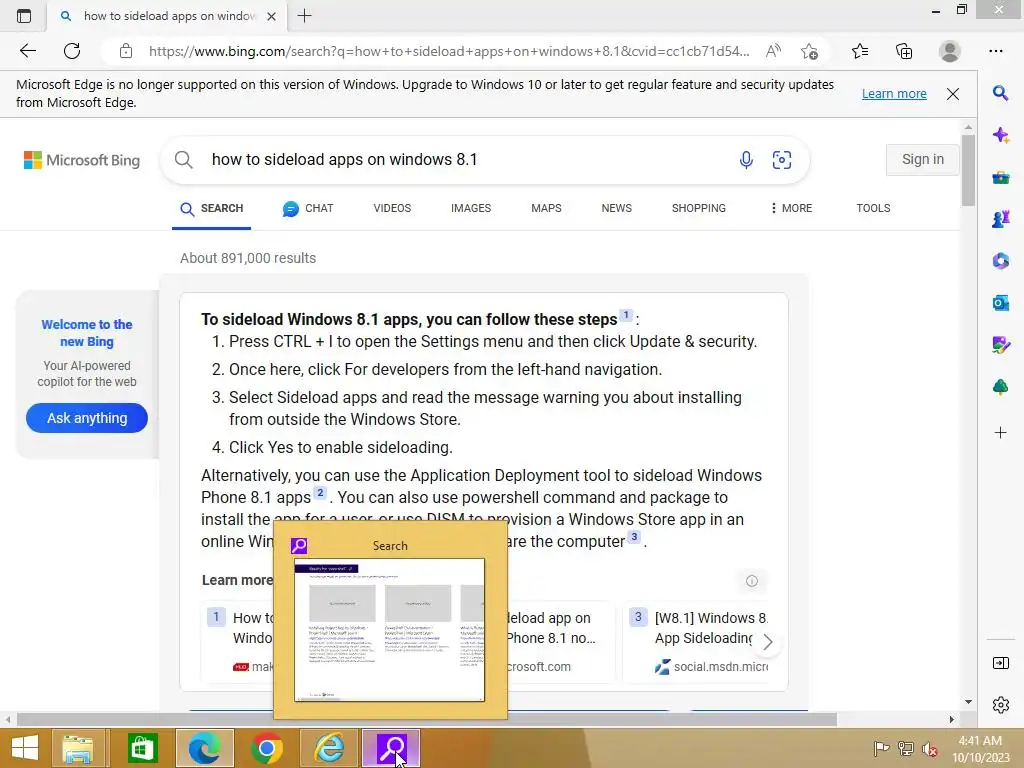Click the Microsoft Bing logo
The image size is (1024, 768).
click(82, 160)
